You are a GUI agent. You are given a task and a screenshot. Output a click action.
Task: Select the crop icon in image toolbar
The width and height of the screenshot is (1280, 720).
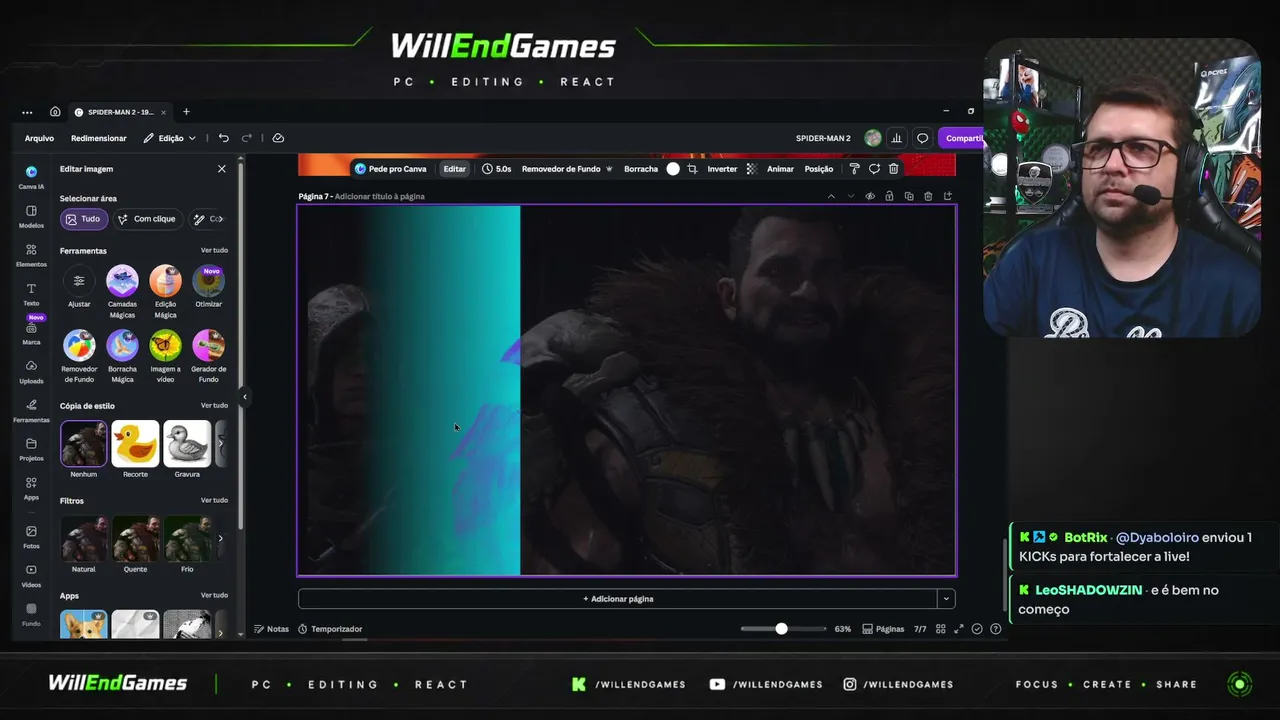click(692, 169)
